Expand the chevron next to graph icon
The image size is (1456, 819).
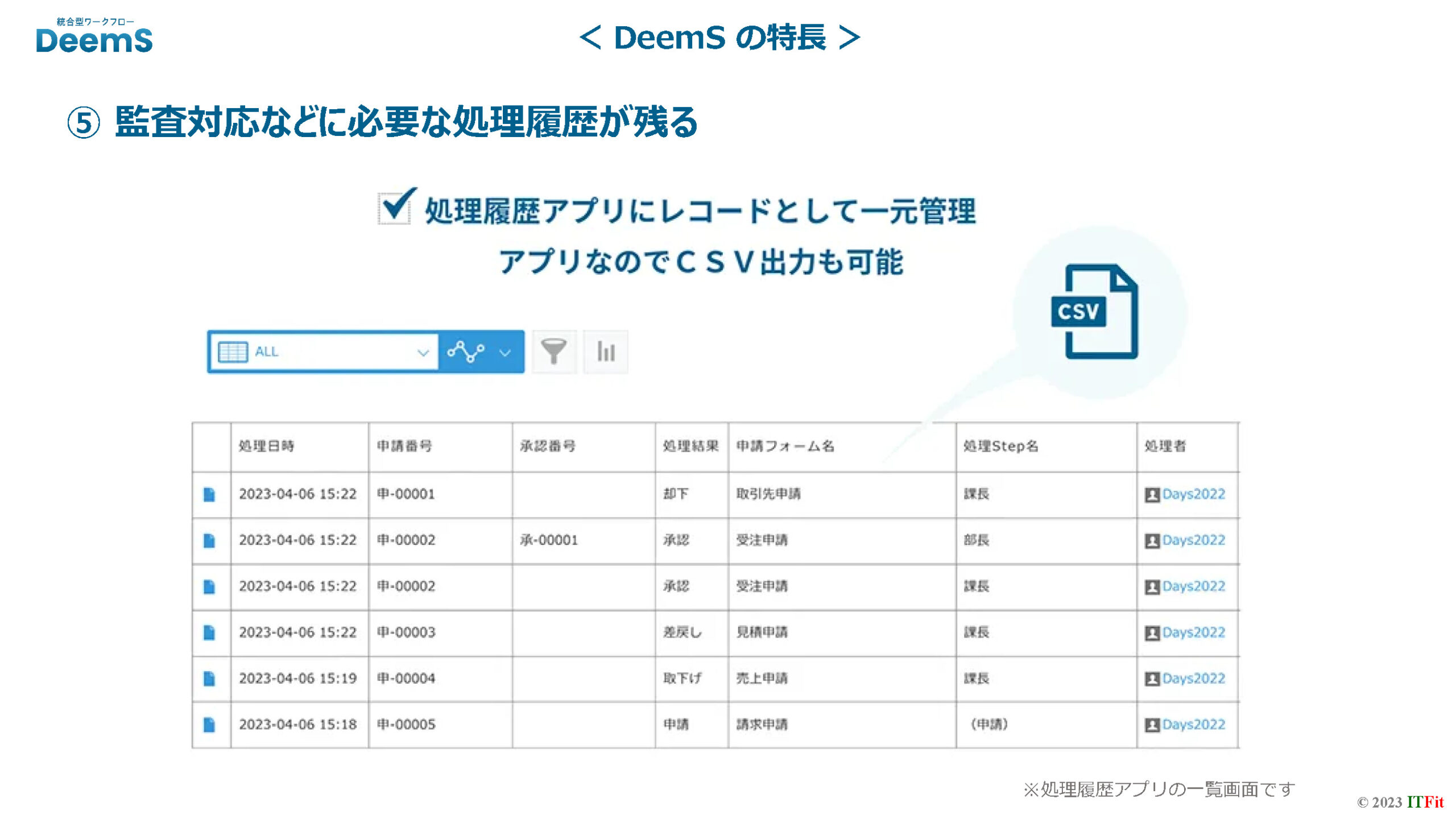pyautogui.click(x=505, y=352)
